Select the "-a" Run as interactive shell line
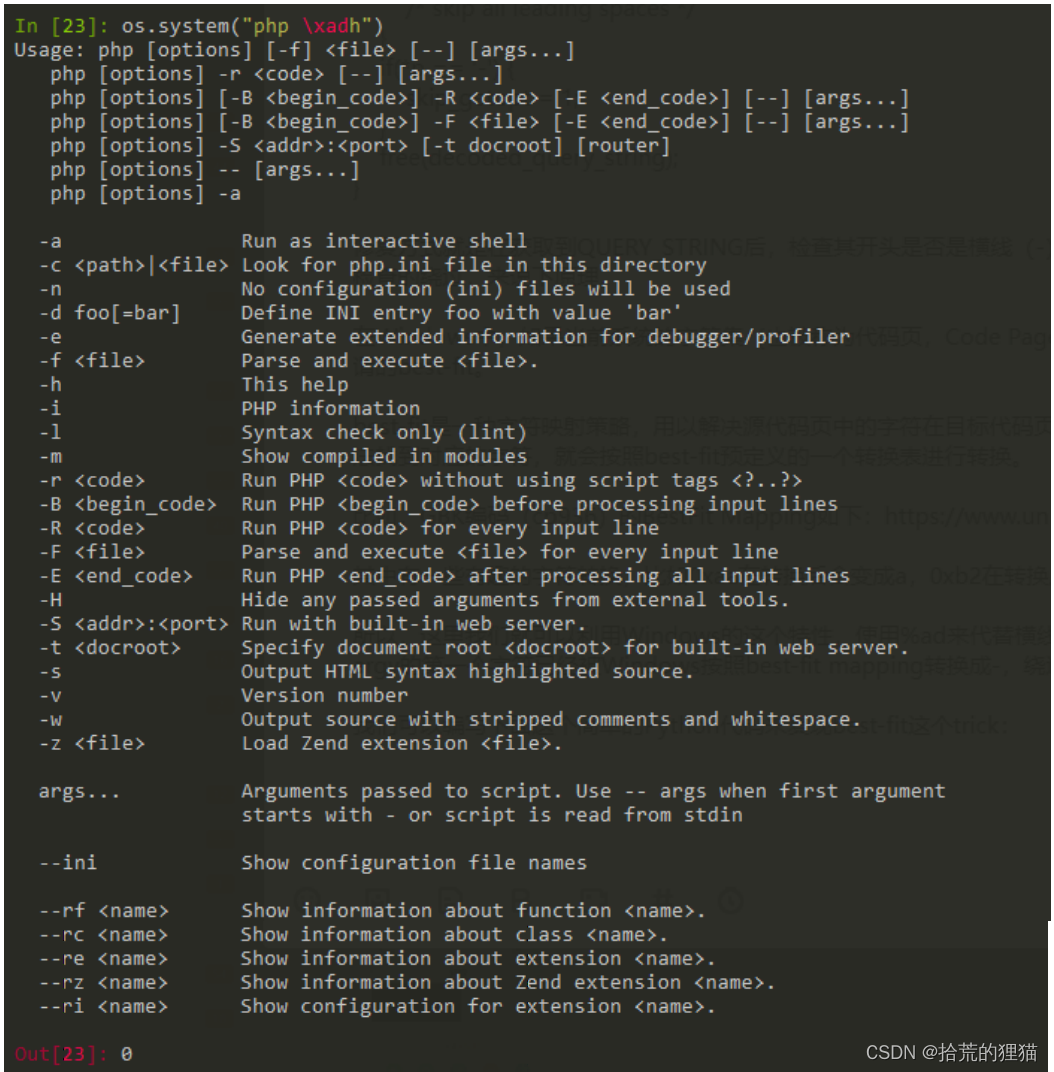The height and width of the screenshot is (1072, 1054). [x=283, y=241]
